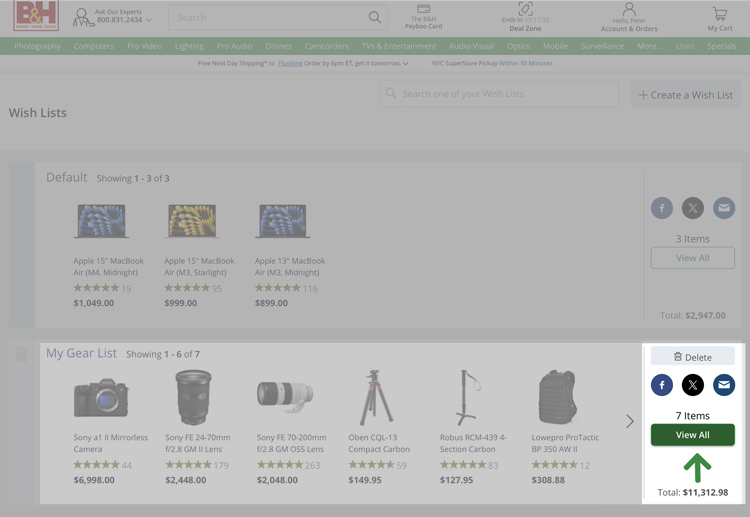Click Apple 15" MacBook Air (M4, Midnight) title
Image resolution: width=750 pixels, height=517 pixels.
109,266
